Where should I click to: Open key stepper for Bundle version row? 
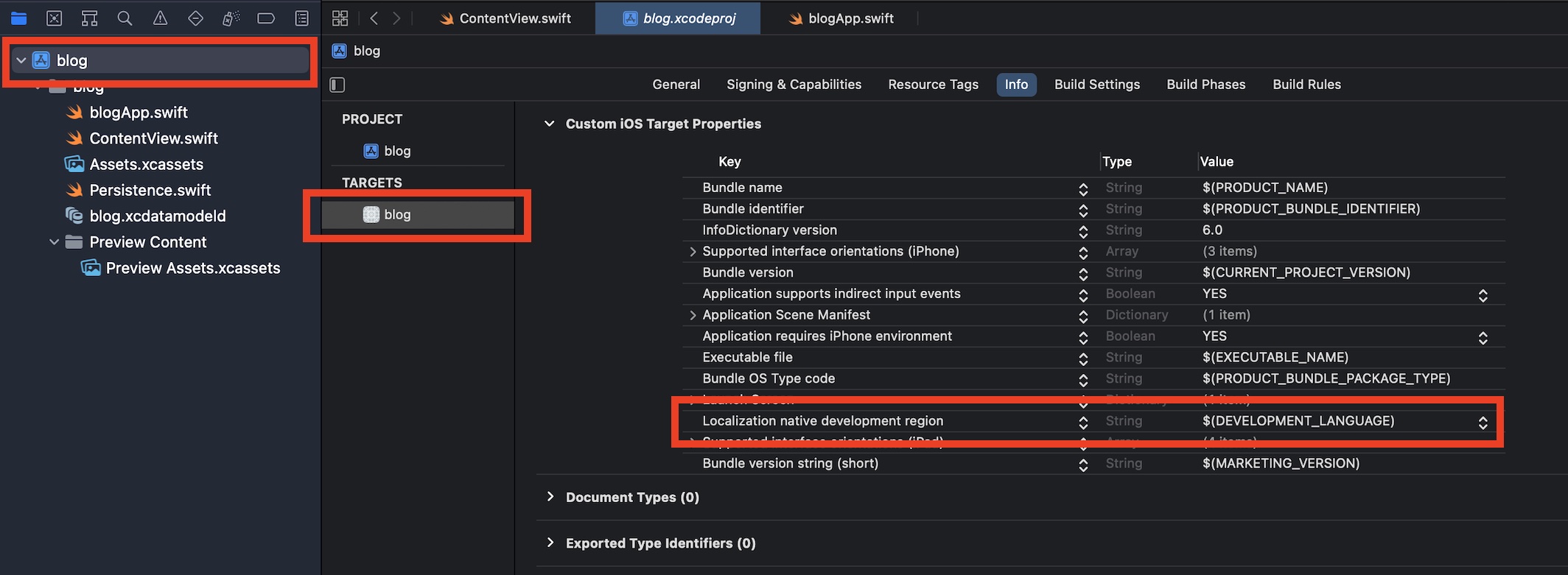pos(1083,274)
